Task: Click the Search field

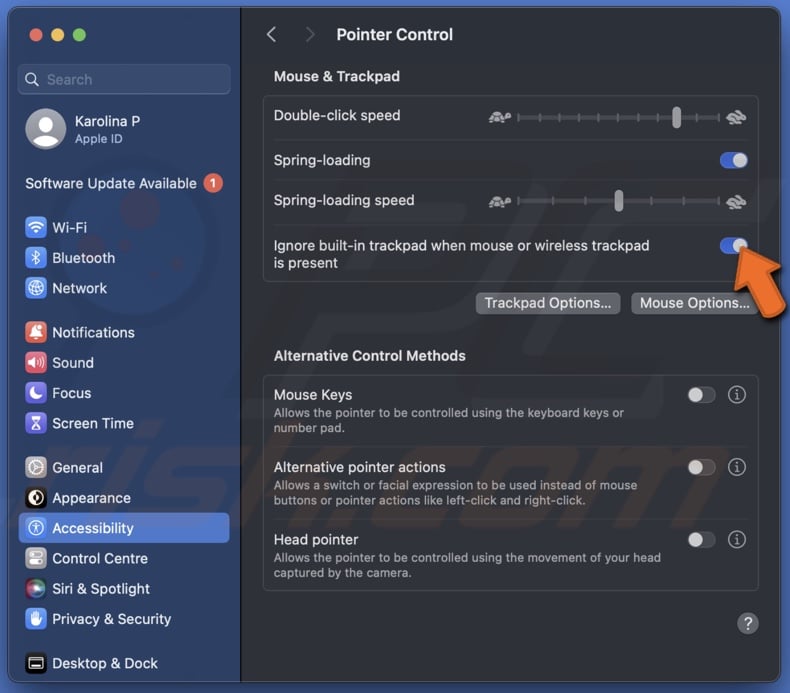Action: 124,79
